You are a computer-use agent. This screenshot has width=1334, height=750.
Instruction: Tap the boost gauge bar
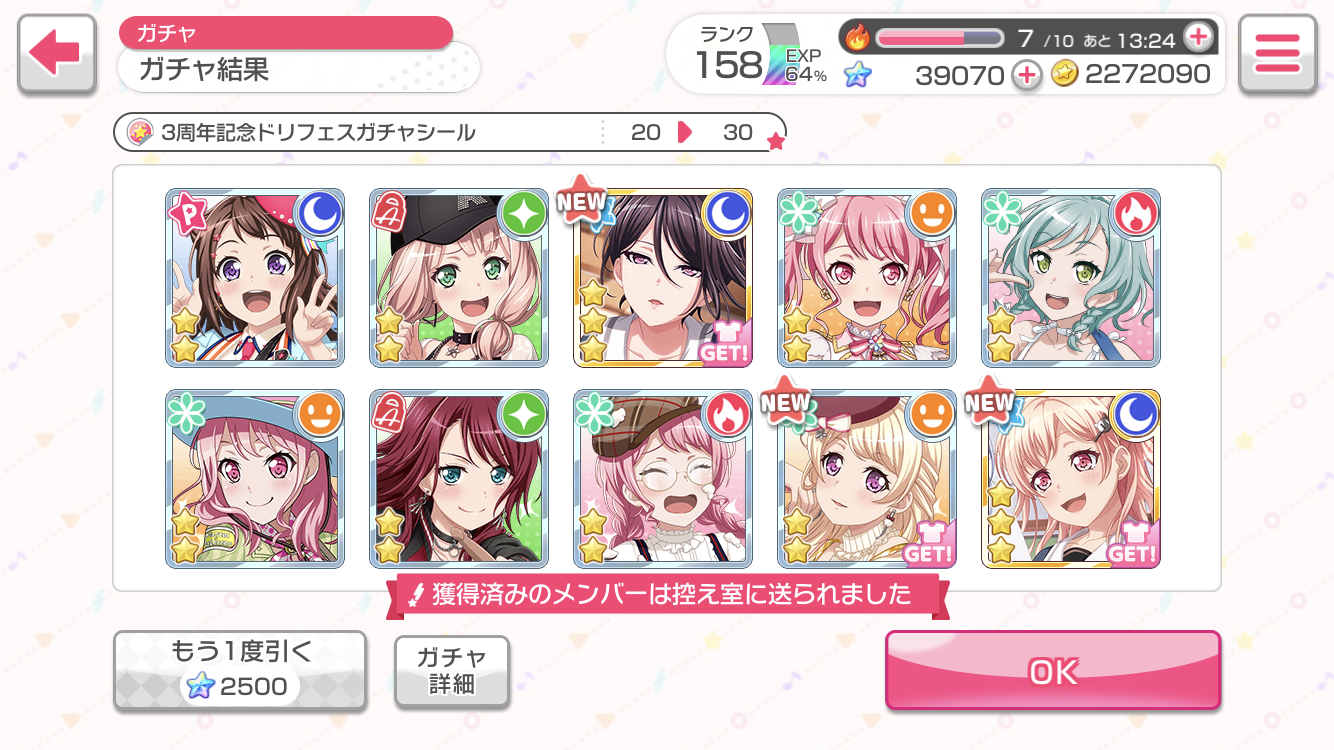pos(939,38)
